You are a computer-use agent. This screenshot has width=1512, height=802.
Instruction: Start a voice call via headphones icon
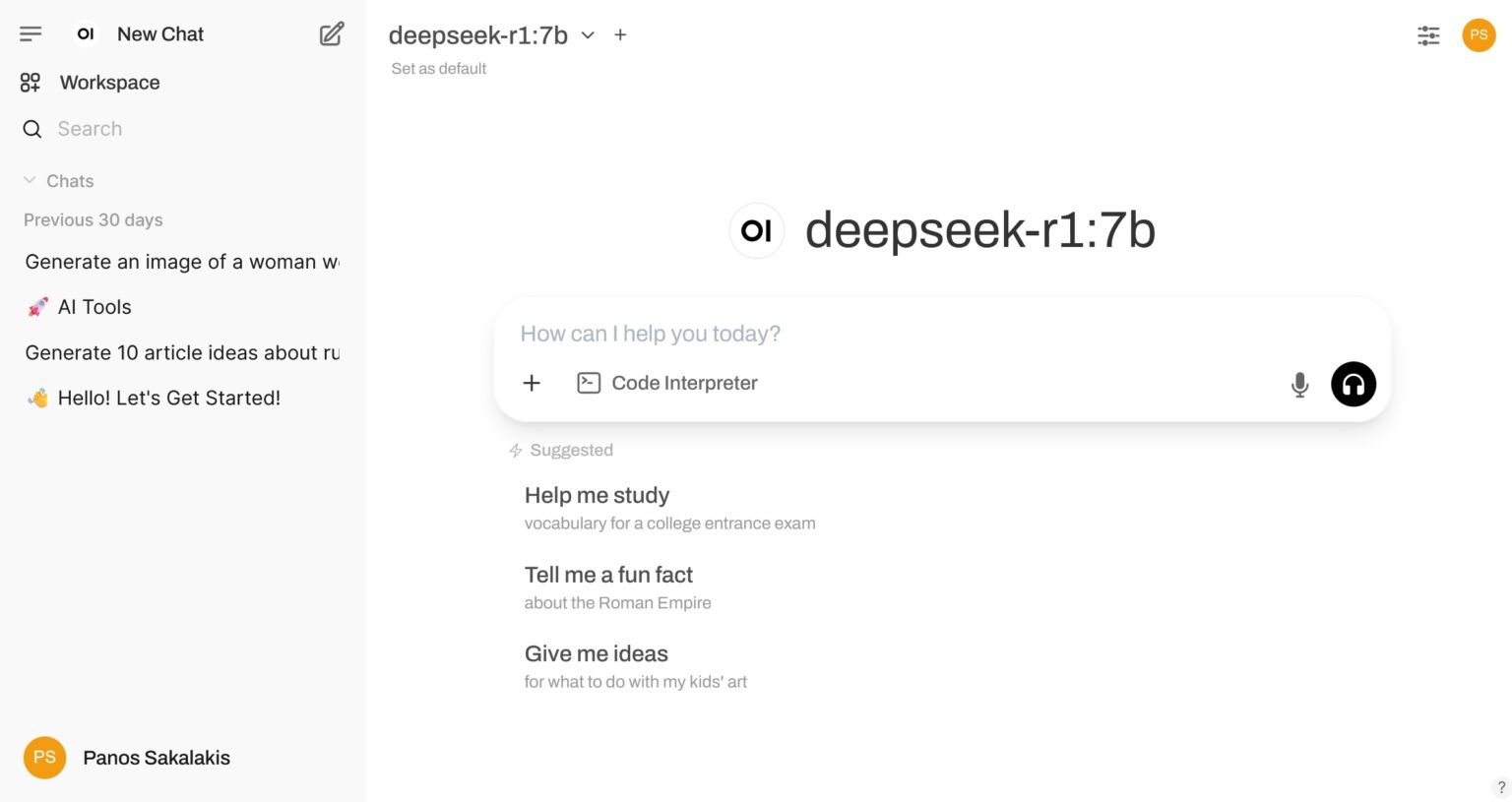click(1353, 384)
